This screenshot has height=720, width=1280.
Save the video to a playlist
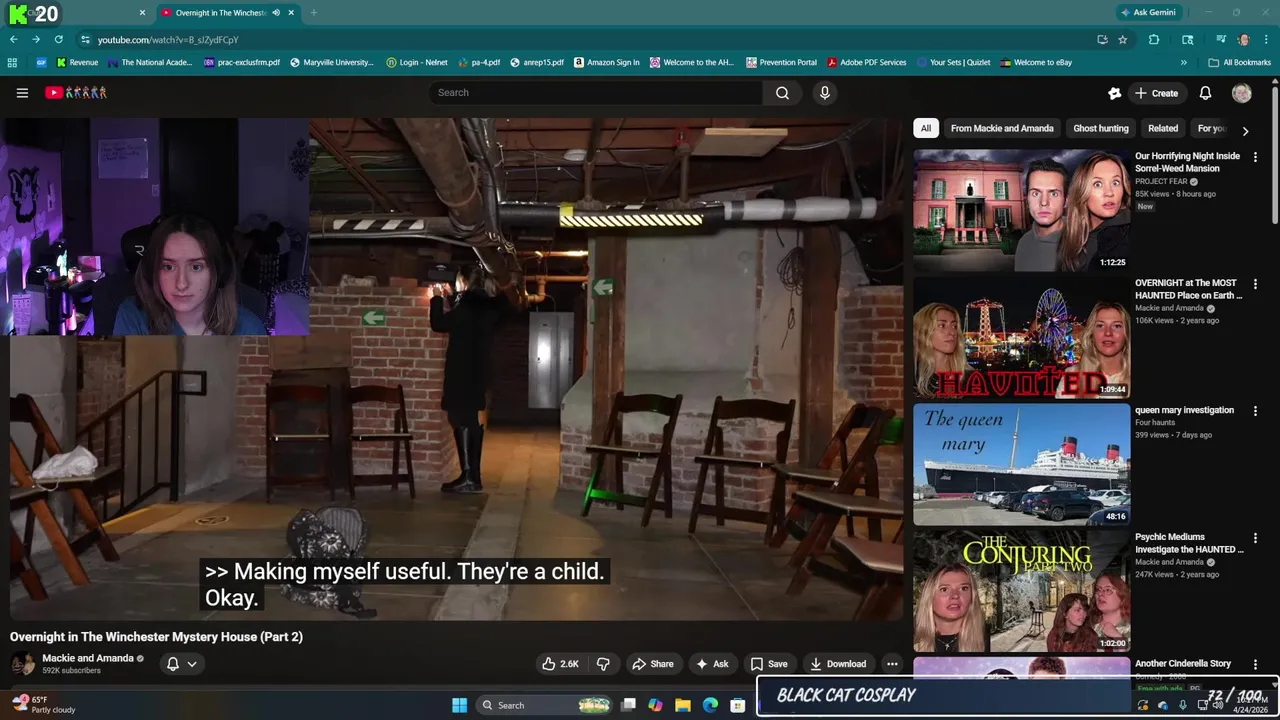tap(769, 664)
